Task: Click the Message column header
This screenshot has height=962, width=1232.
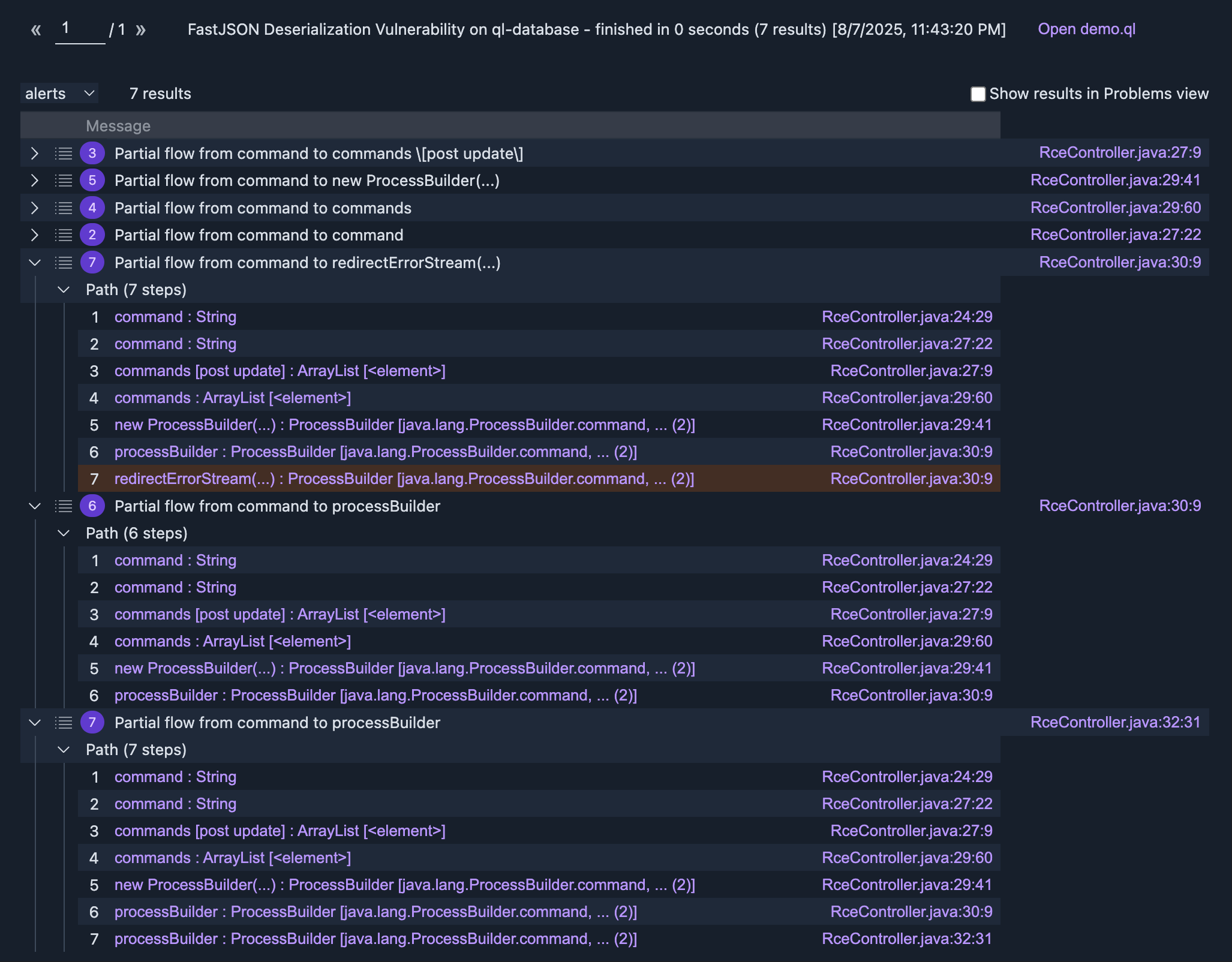Action: coord(118,126)
